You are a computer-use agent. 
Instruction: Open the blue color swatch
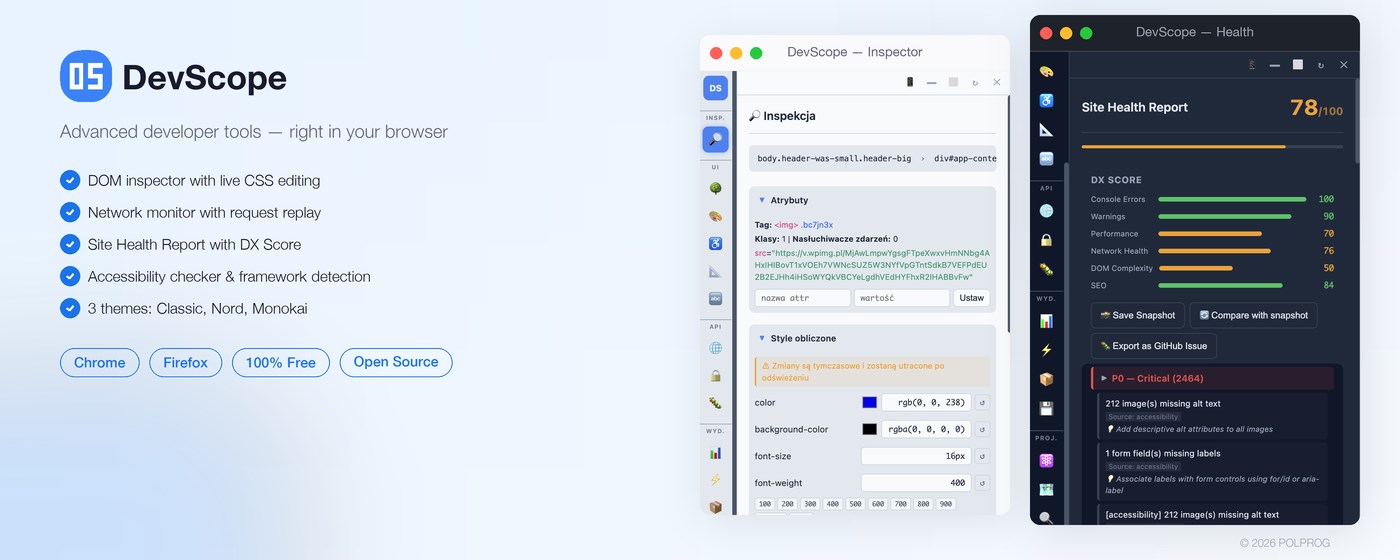click(x=870, y=402)
